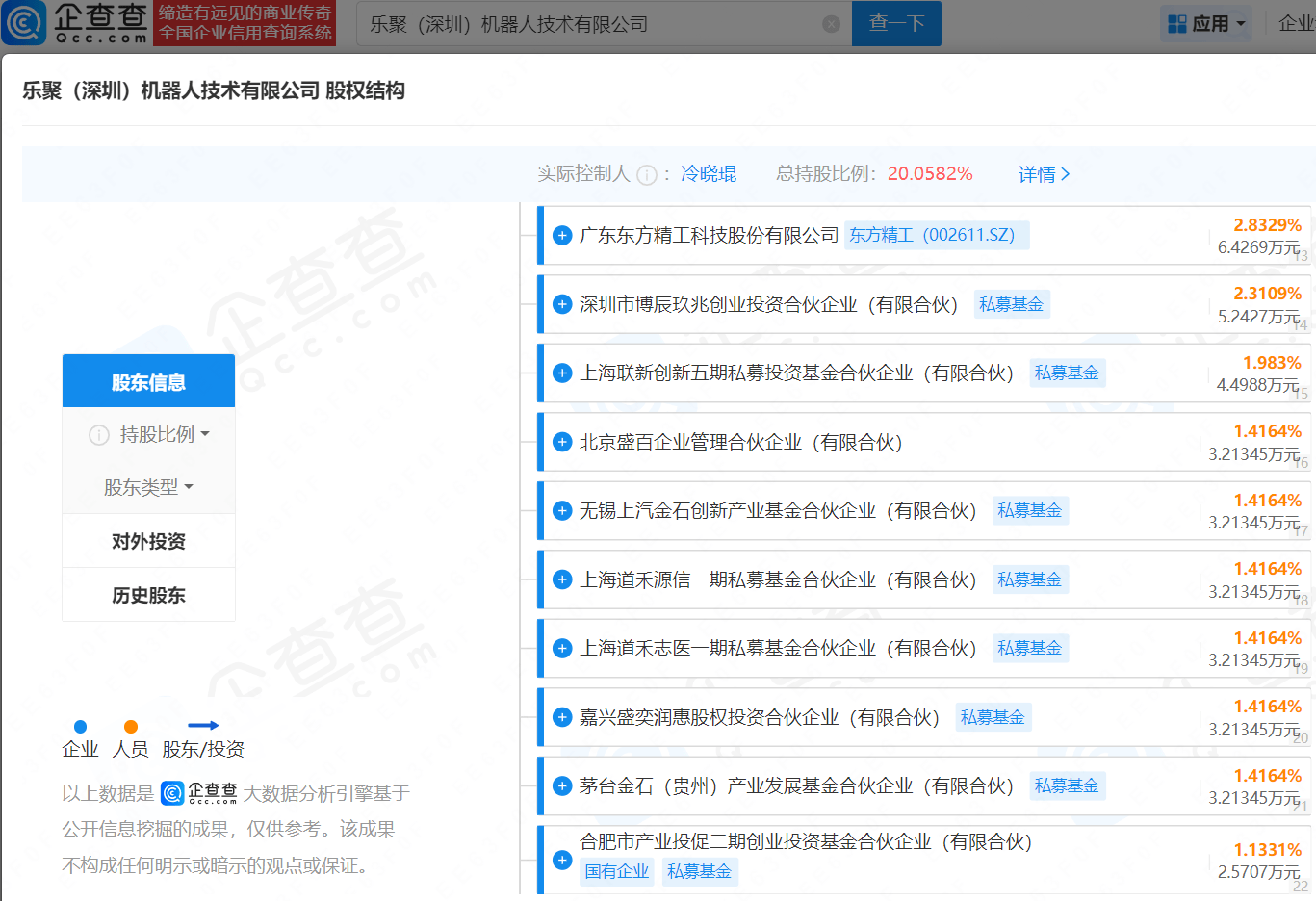Viewport: 1316px width, 901px height.
Task: Open the 股东类型 filter dropdown
Action: [x=148, y=488]
